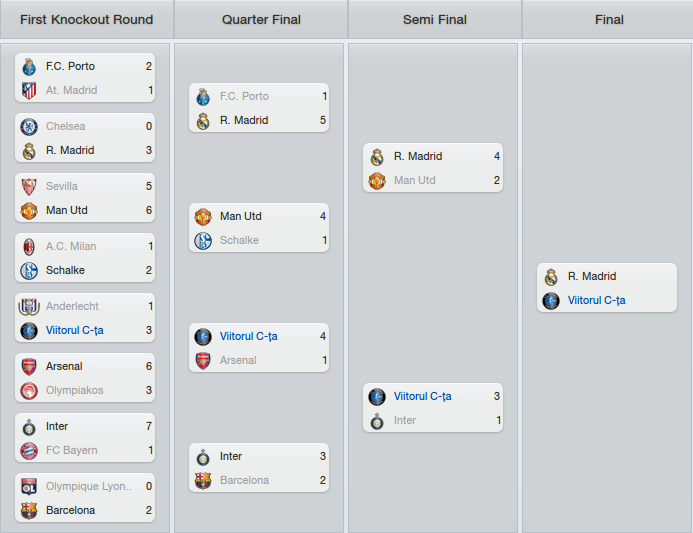Open R. Madrid team name in the Final
Viewport: 693px width, 533px height.
pos(592,276)
